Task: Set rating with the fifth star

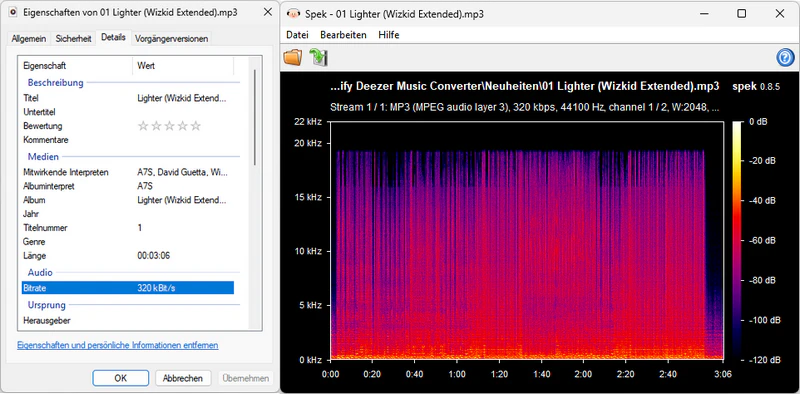Action: tap(196, 126)
